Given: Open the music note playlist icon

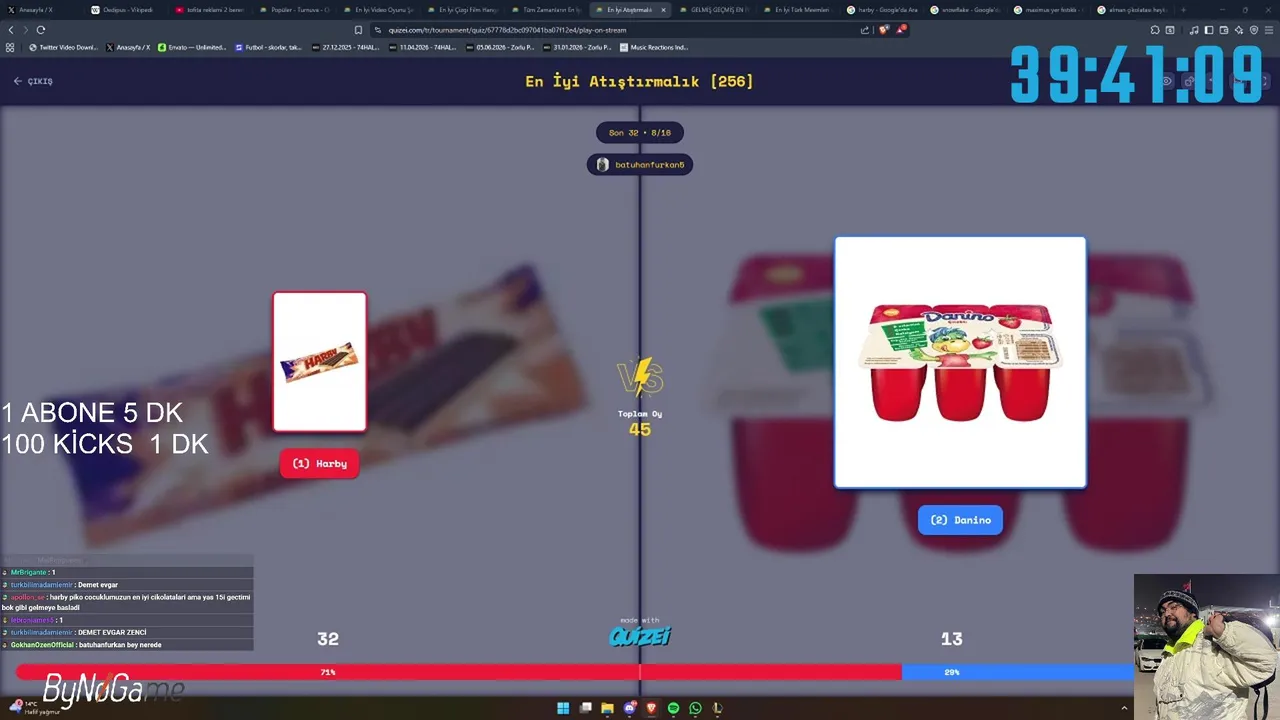Looking at the screenshot, I should [x=1194, y=30].
